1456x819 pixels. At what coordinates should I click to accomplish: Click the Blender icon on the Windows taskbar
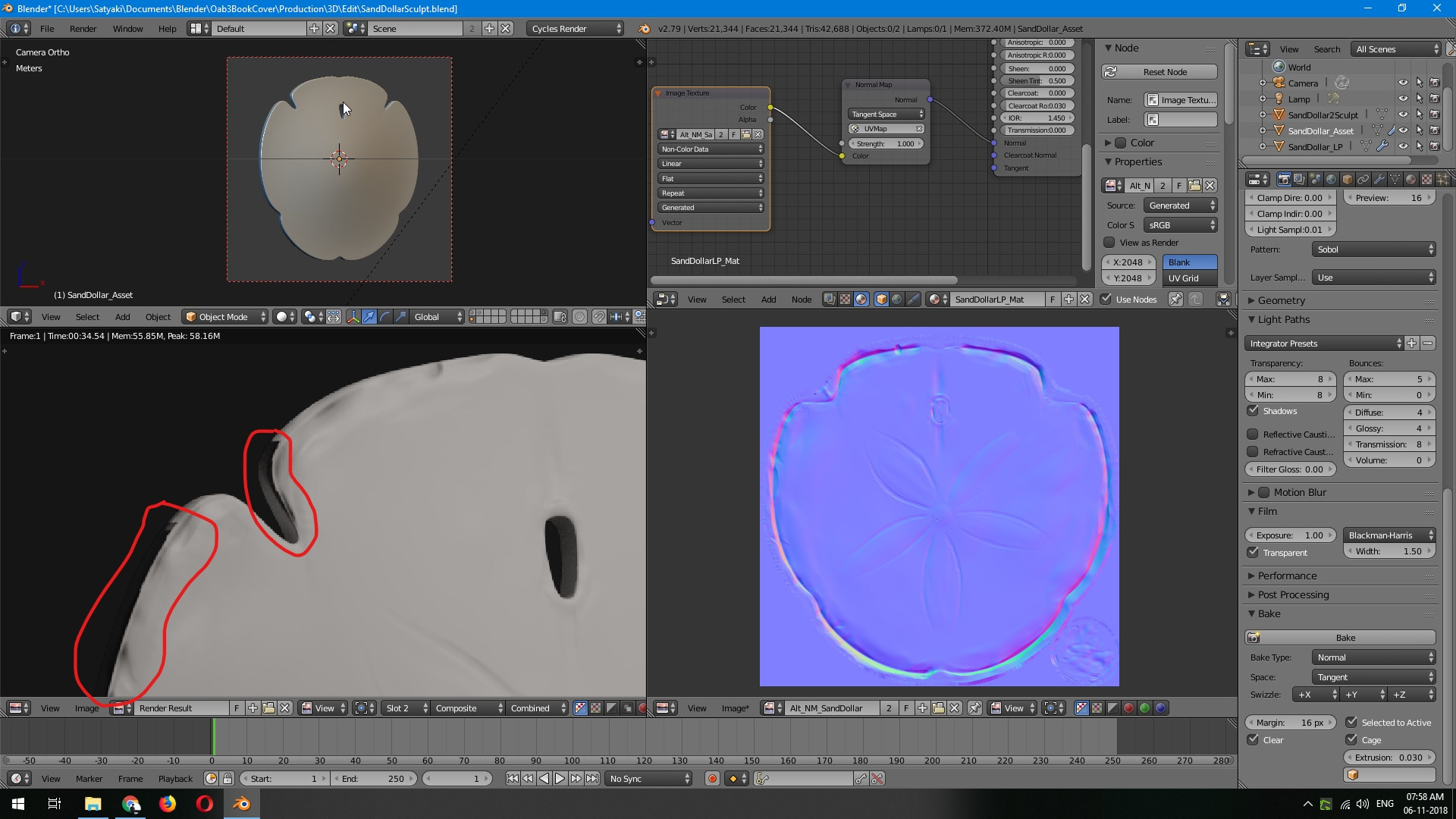[x=241, y=803]
